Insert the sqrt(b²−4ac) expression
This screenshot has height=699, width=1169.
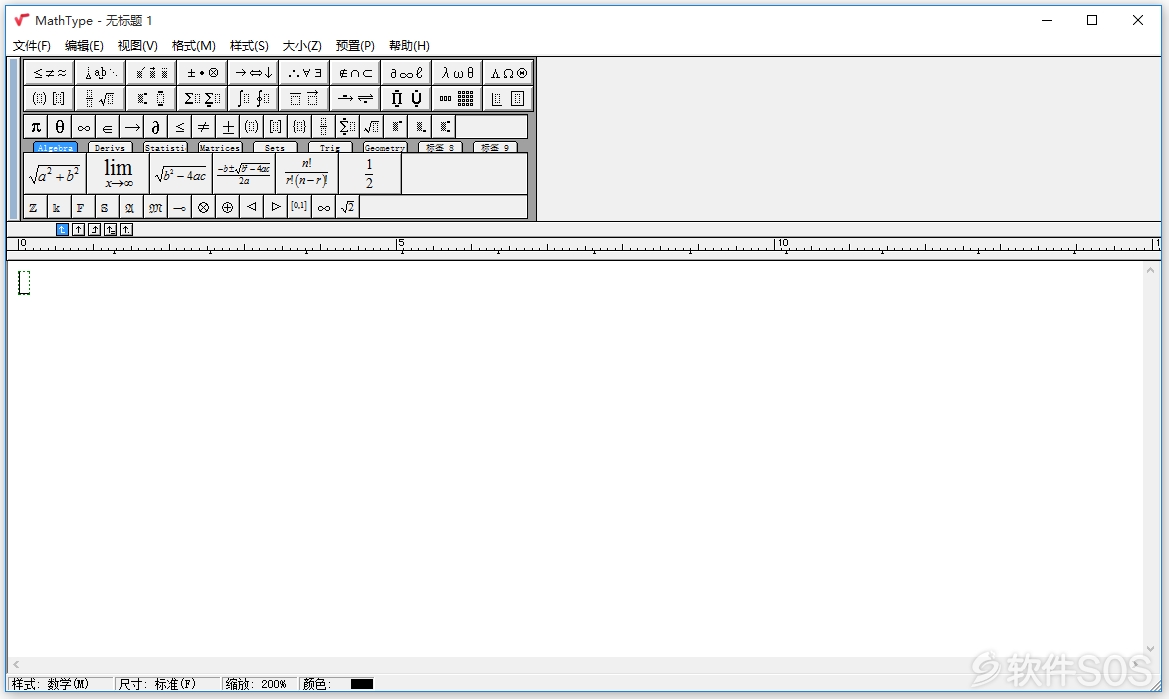tap(180, 174)
